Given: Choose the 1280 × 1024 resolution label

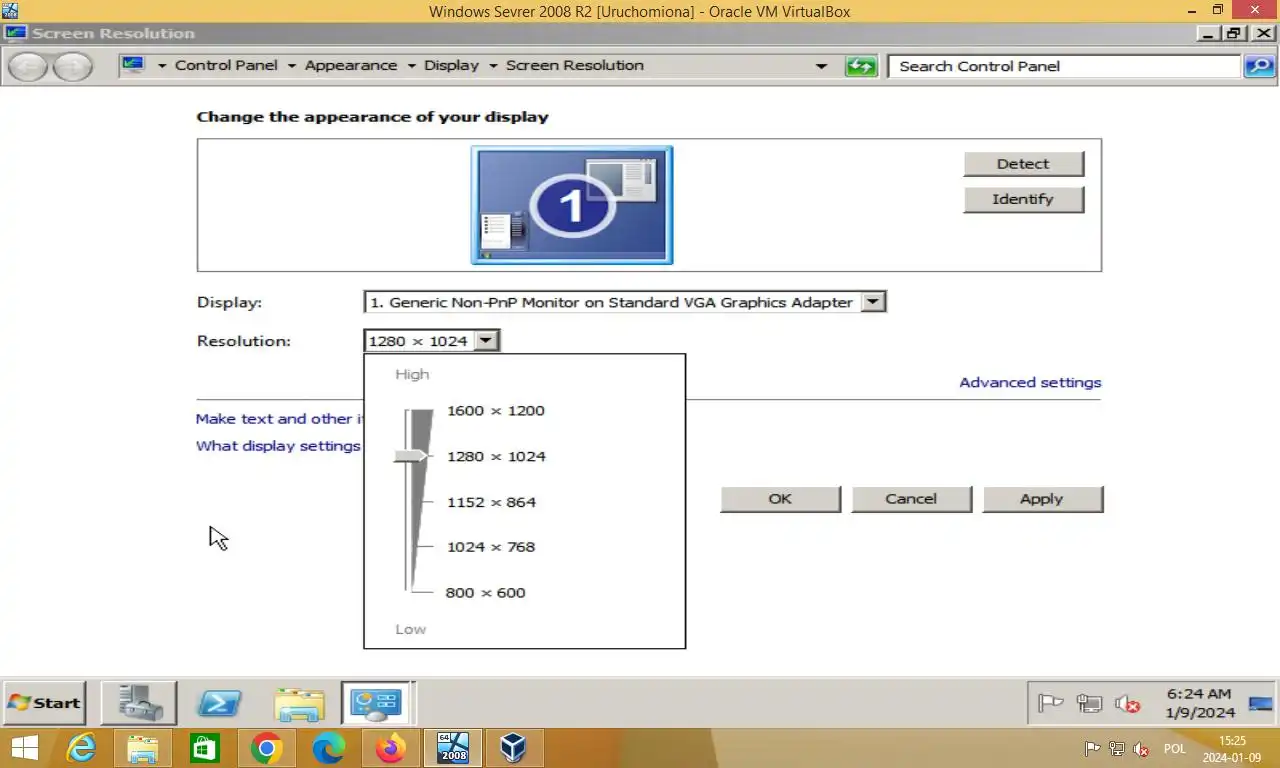Looking at the screenshot, I should [496, 456].
